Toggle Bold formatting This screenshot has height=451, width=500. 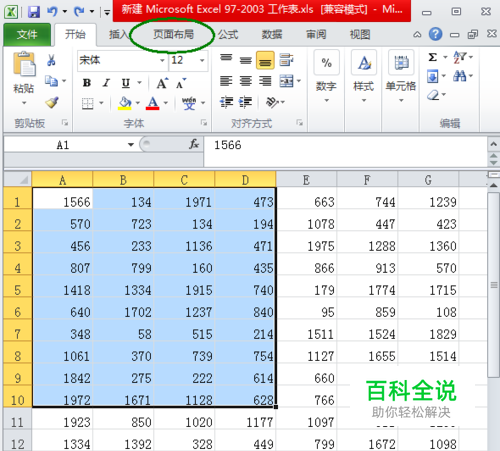[x=87, y=83]
